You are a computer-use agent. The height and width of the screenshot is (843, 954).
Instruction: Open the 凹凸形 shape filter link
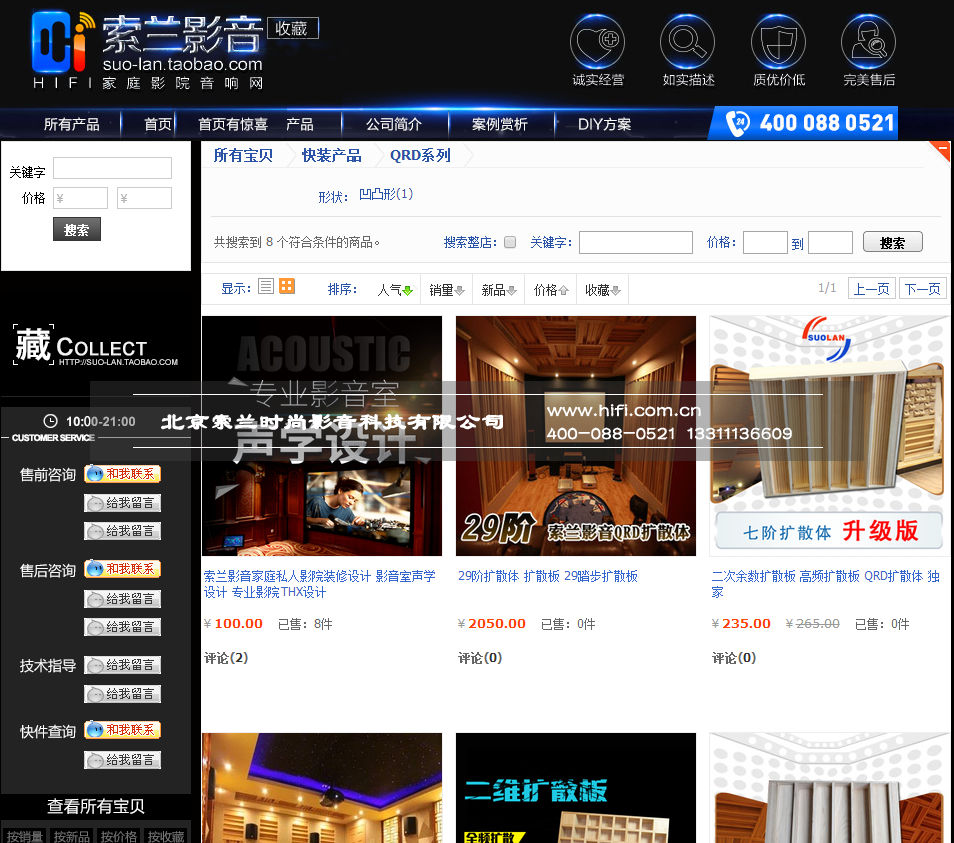[385, 195]
